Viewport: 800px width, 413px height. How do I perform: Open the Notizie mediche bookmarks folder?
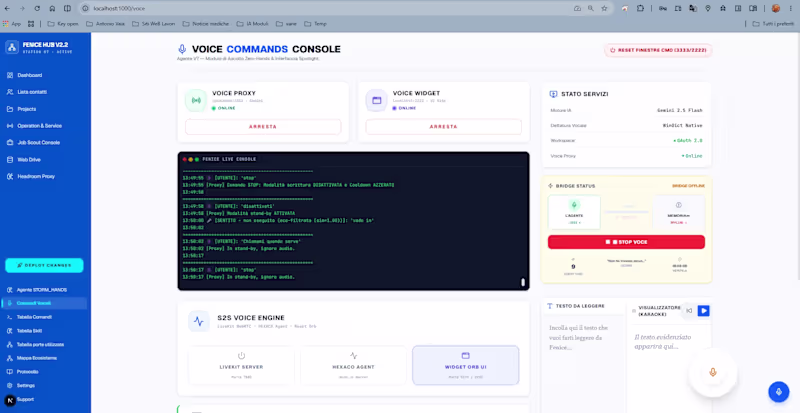pos(206,24)
